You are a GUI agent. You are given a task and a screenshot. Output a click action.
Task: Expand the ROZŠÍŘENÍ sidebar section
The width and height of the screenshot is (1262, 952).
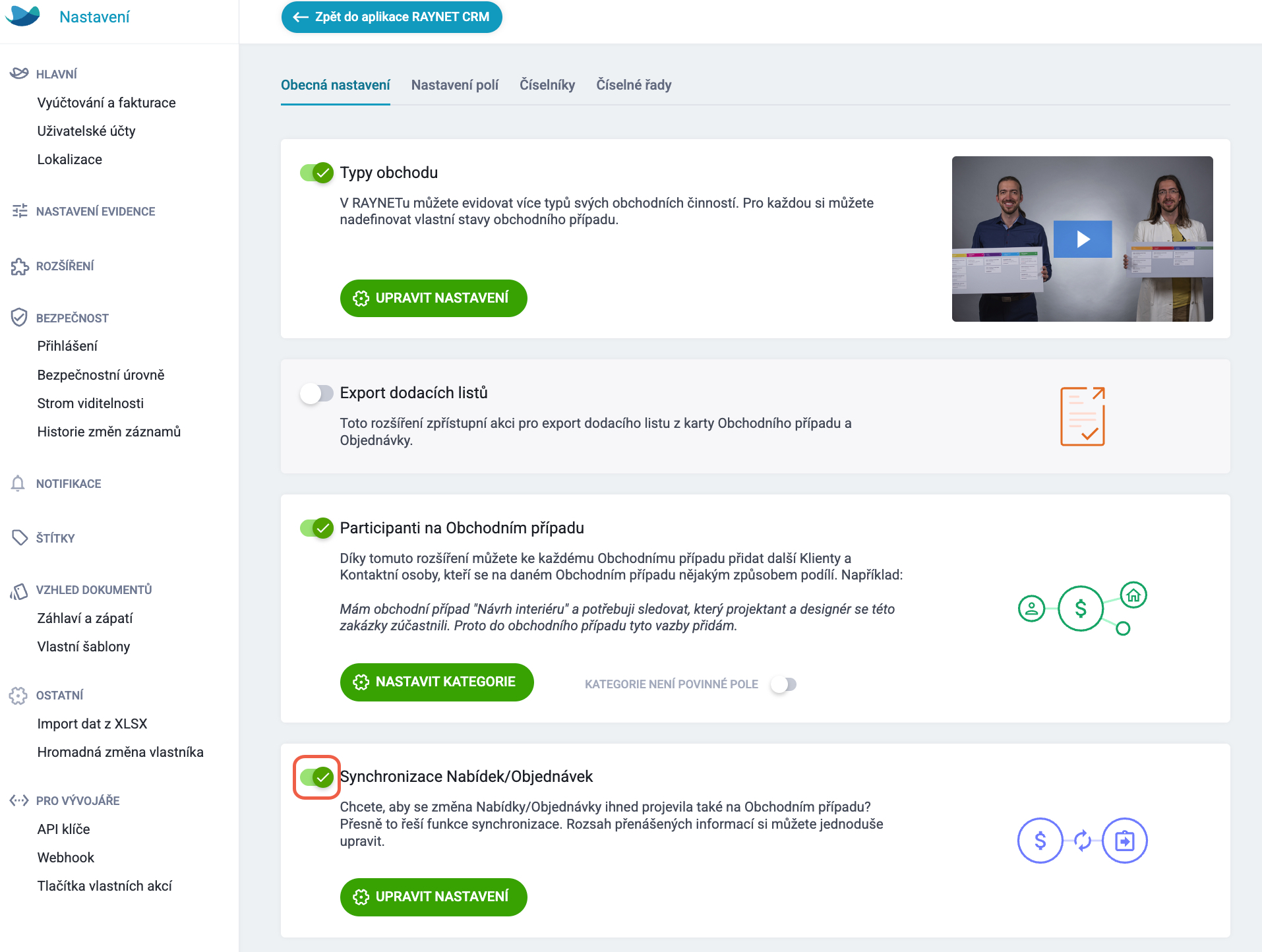pos(65,266)
